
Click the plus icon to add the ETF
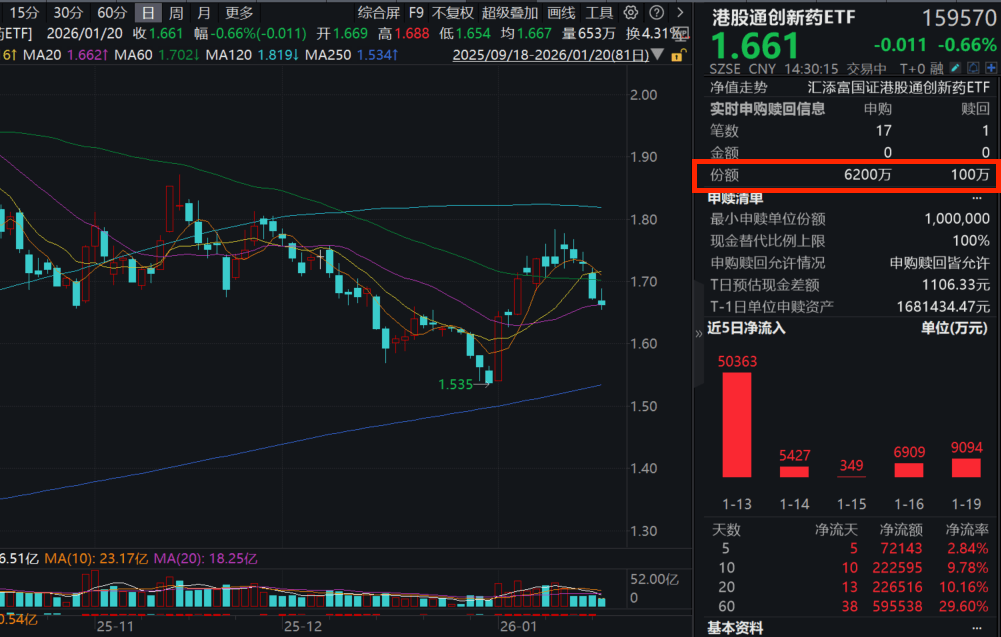pyautogui.click(x=990, y=67)
